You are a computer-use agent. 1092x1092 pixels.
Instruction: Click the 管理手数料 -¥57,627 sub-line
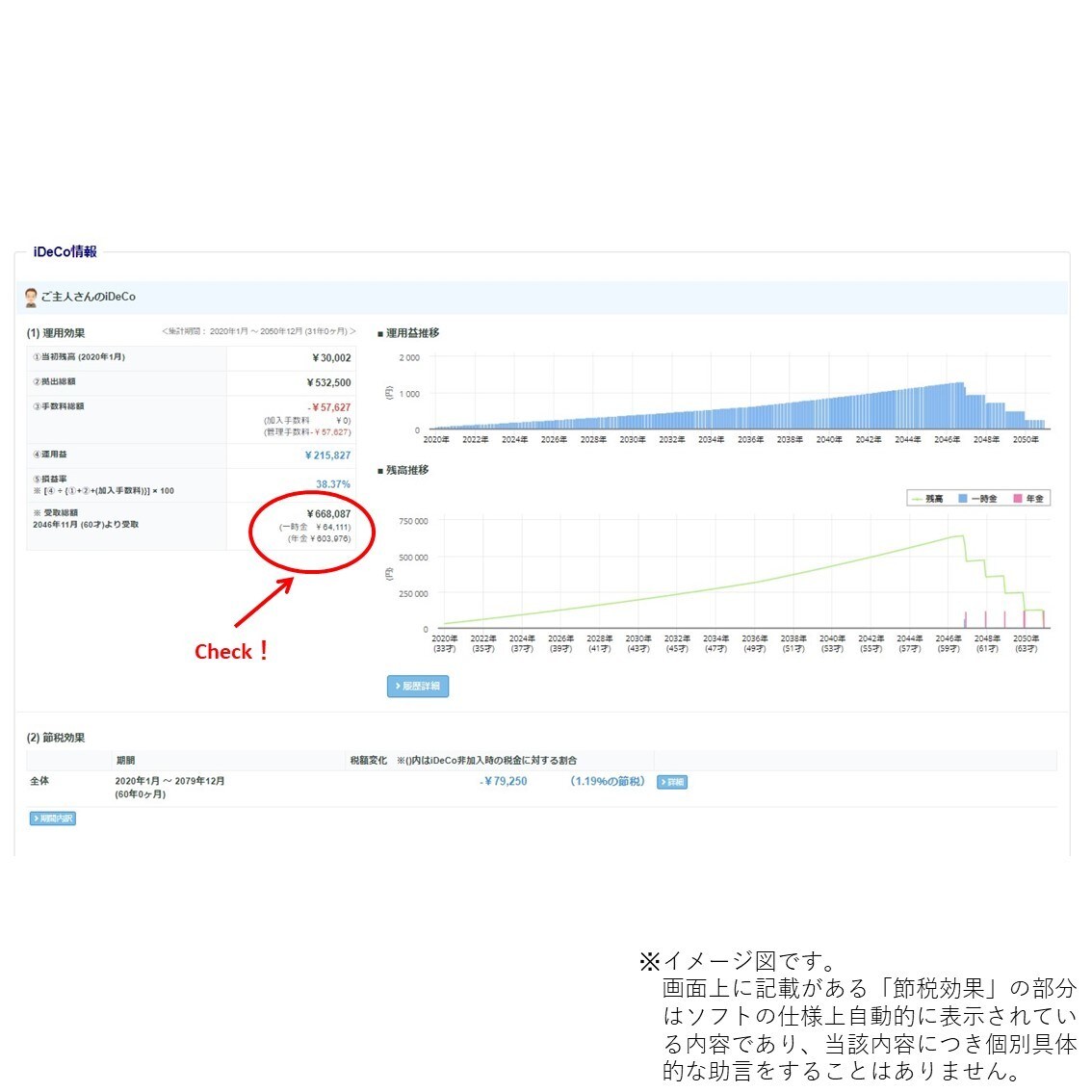307,432
